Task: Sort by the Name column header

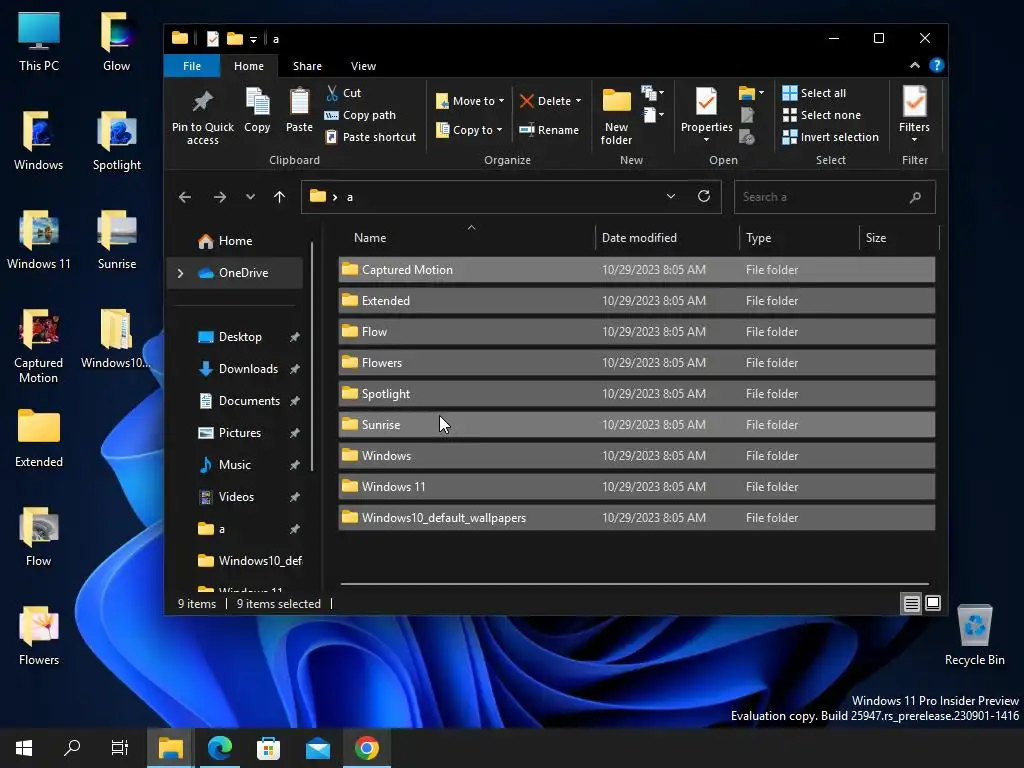Action: click(x=466, y=238)
